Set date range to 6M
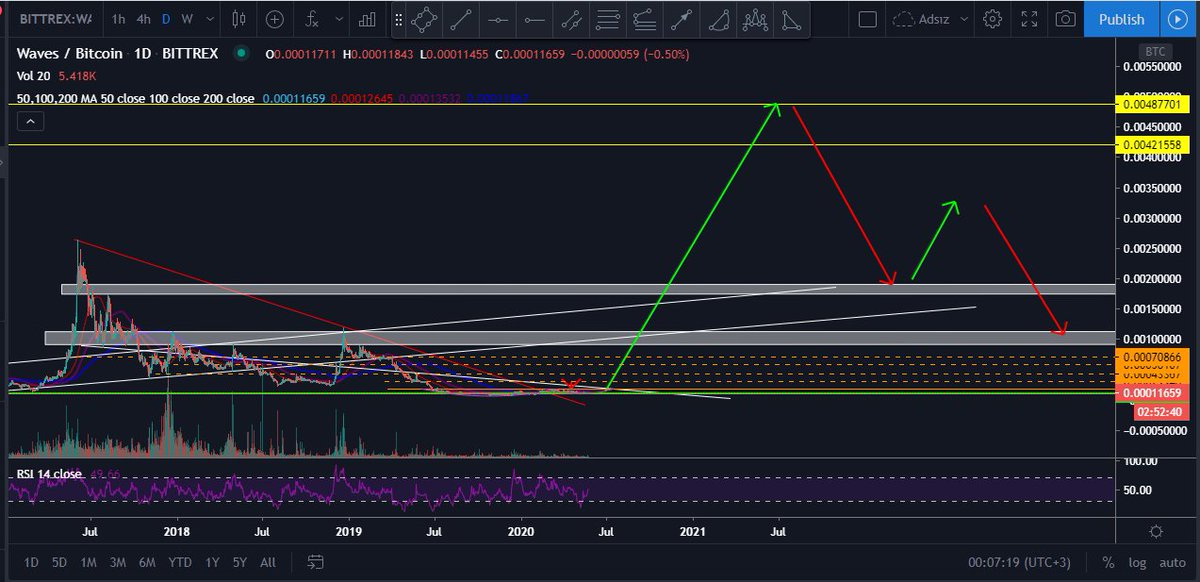 click(147, 562)
